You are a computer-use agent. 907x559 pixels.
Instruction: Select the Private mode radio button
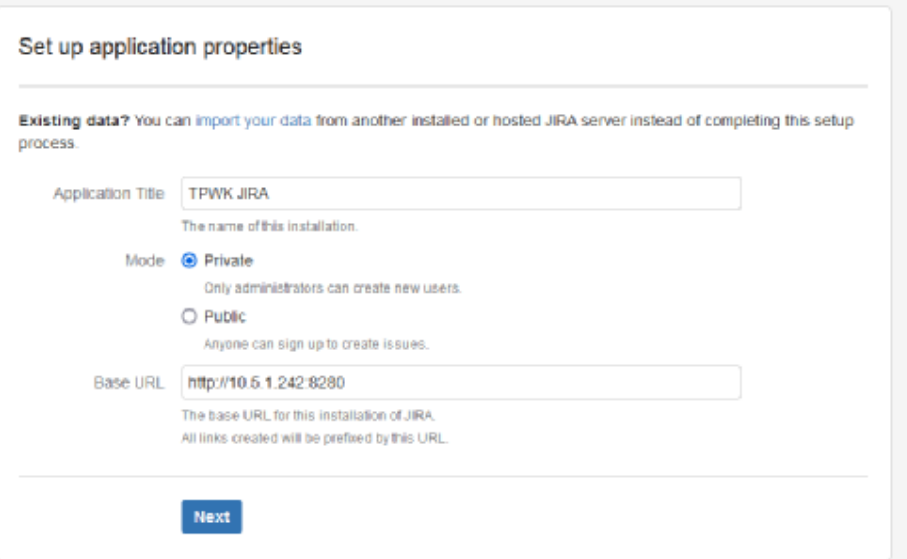[x=188, y=260]
